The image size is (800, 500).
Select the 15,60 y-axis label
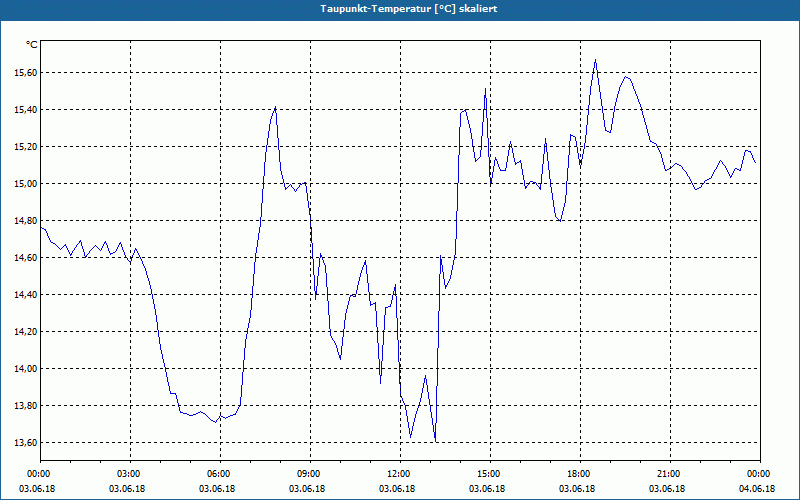(x=27, y=73)
